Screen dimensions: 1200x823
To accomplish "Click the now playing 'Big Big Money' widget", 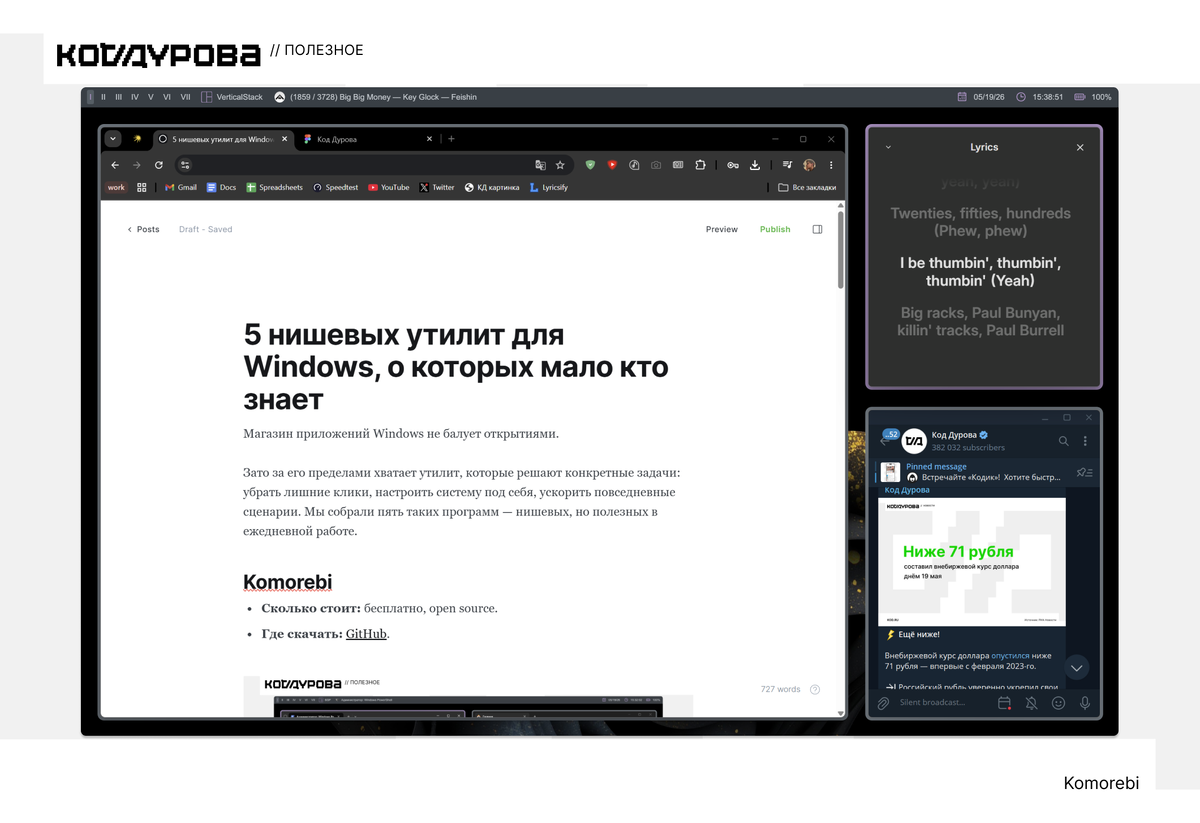I will tap(375, 97).
